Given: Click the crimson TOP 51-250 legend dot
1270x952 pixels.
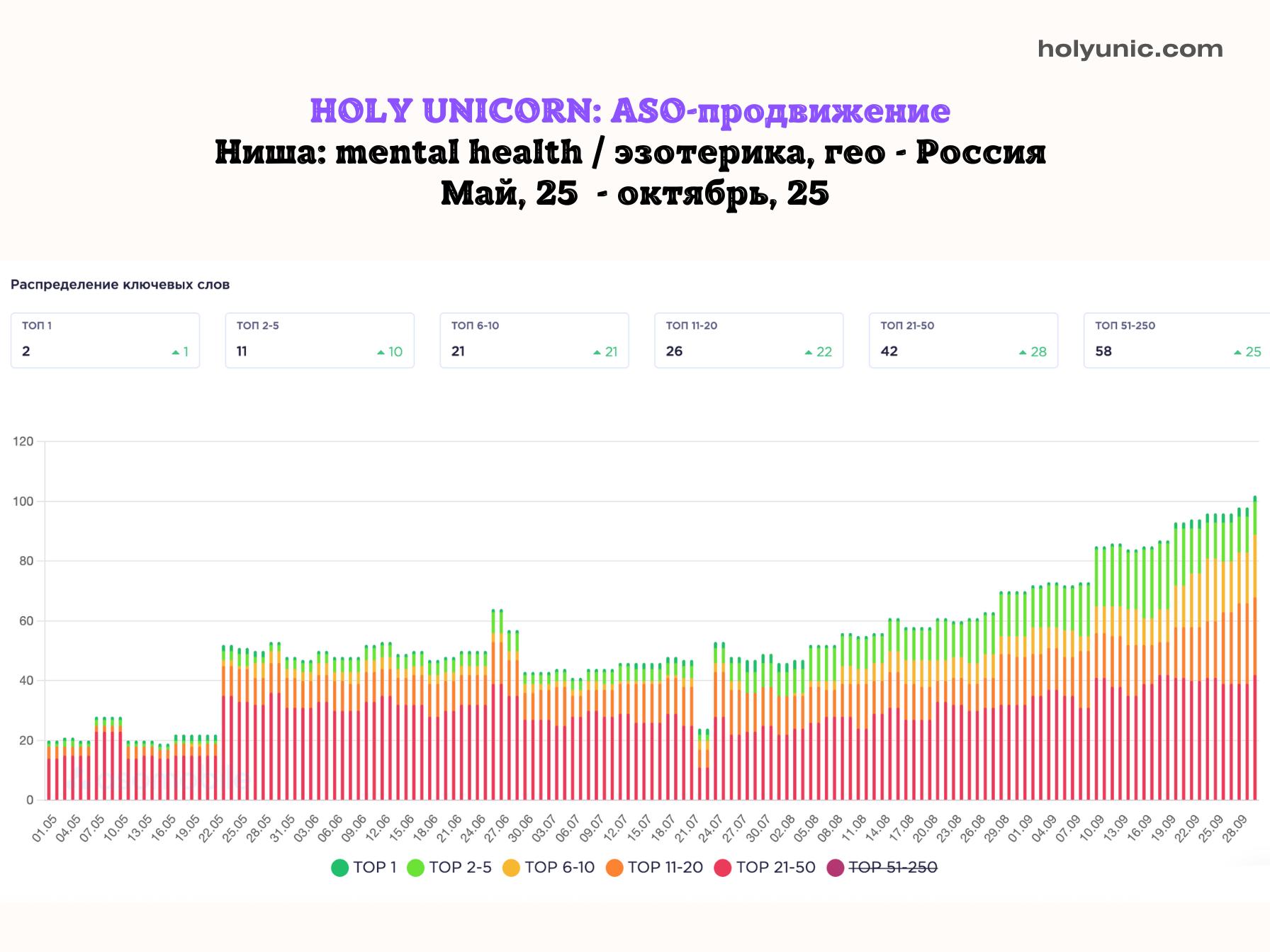Looking at the screenshot, I should tap(836, 868).
